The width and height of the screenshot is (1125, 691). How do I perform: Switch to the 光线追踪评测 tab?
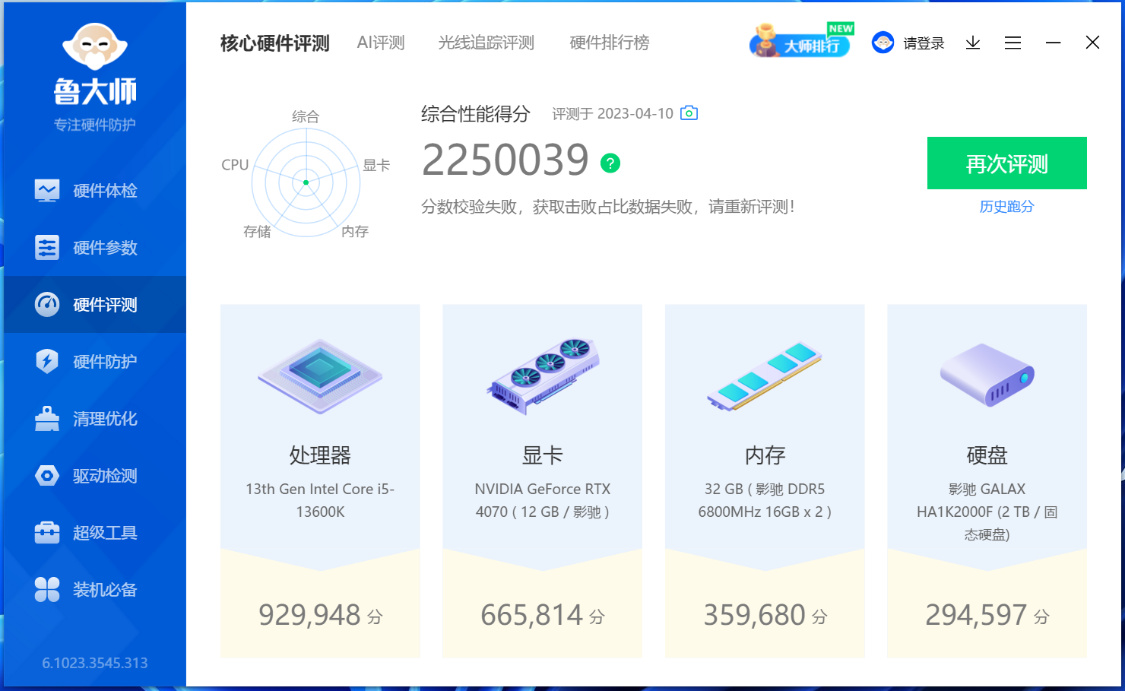coord(486,43)
